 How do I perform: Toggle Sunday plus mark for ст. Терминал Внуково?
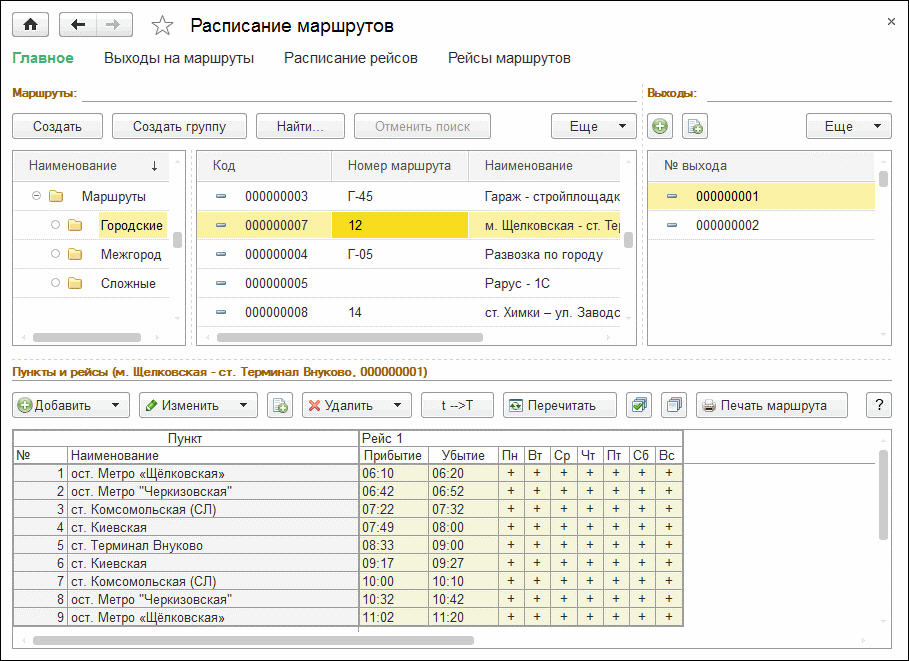pyautogui.click(x=668, y=545)
